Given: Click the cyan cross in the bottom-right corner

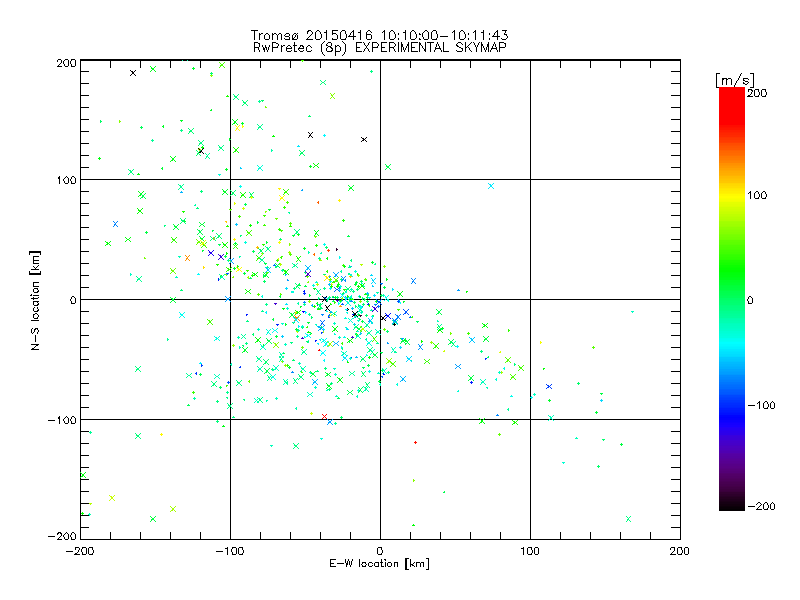Looking at the screenshot, I should (x=629, y=519).
